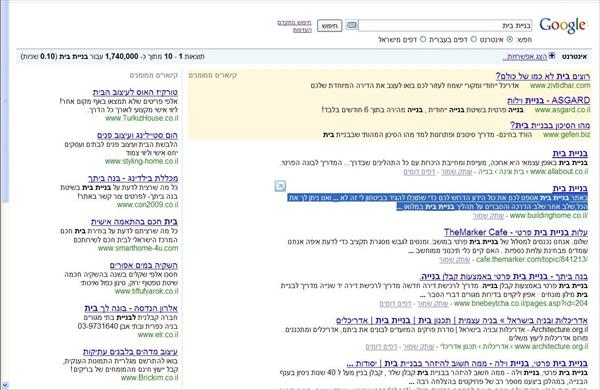Screen dimensions: 600x390
Task: Click the Google logo
Action: (x=562, y=25)
